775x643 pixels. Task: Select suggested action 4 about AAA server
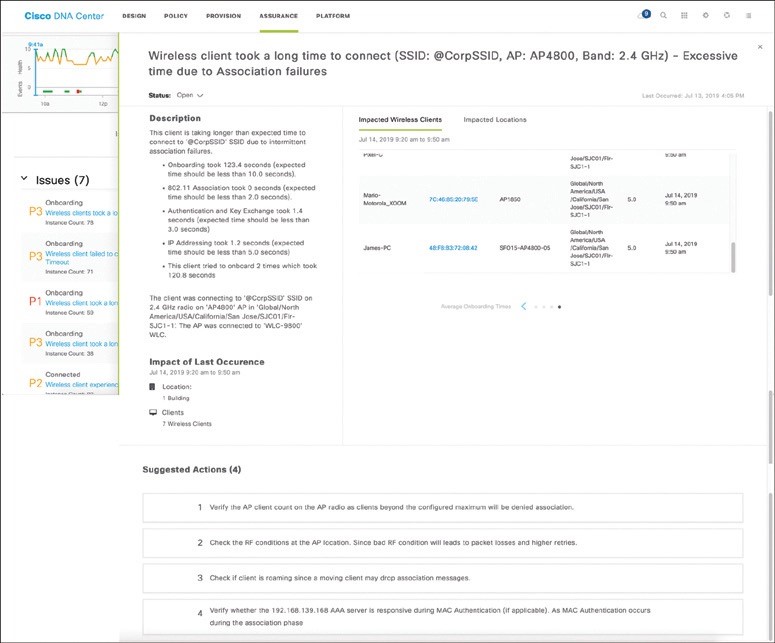[443, 616]
